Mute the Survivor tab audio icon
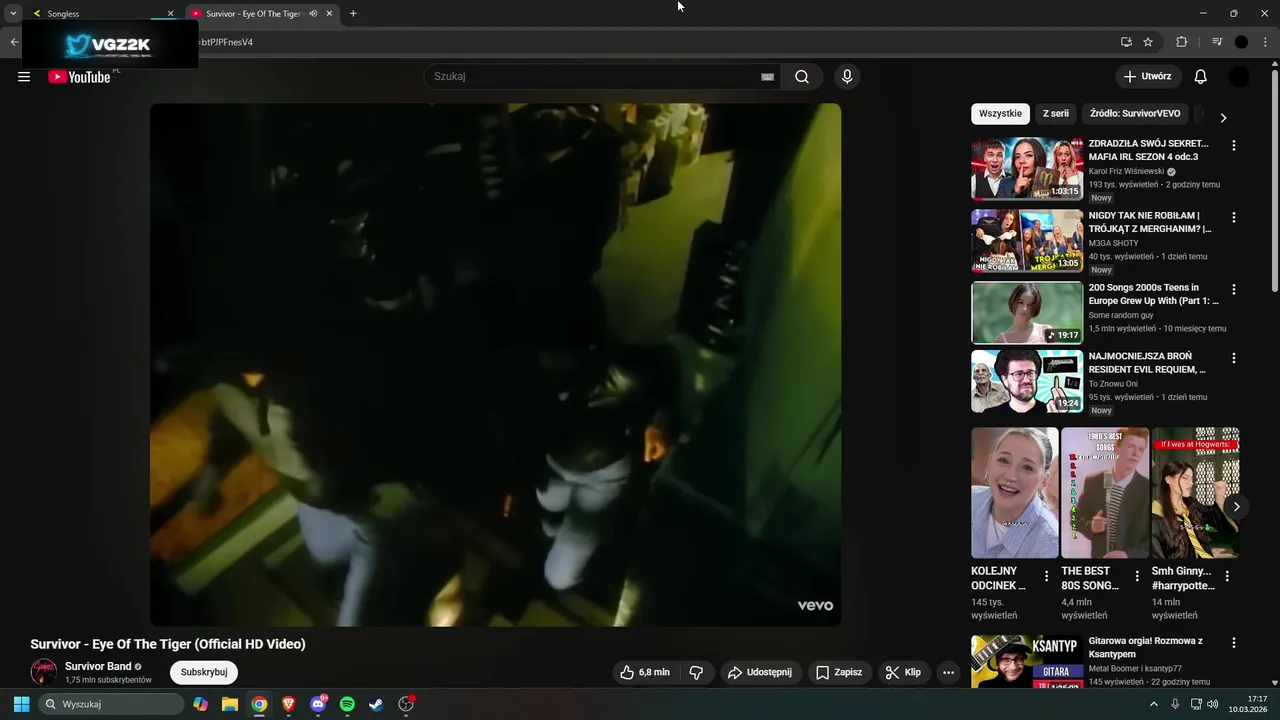The height and width of the screenshot is (720, 1280). click(313, 14)
